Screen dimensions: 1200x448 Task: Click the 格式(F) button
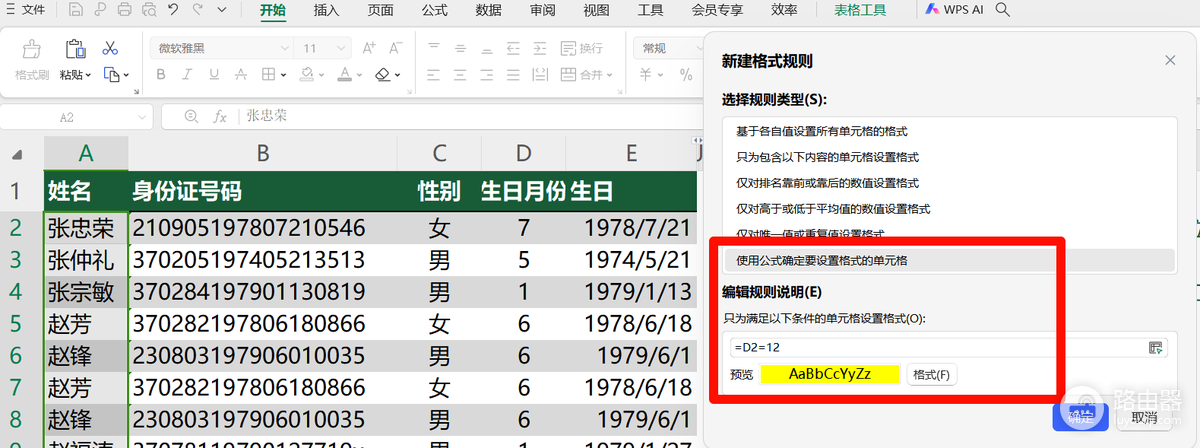[x=932, y=375]
